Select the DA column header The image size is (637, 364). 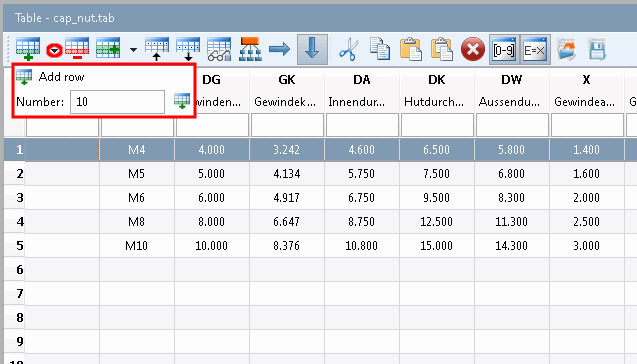coord(362,80)
